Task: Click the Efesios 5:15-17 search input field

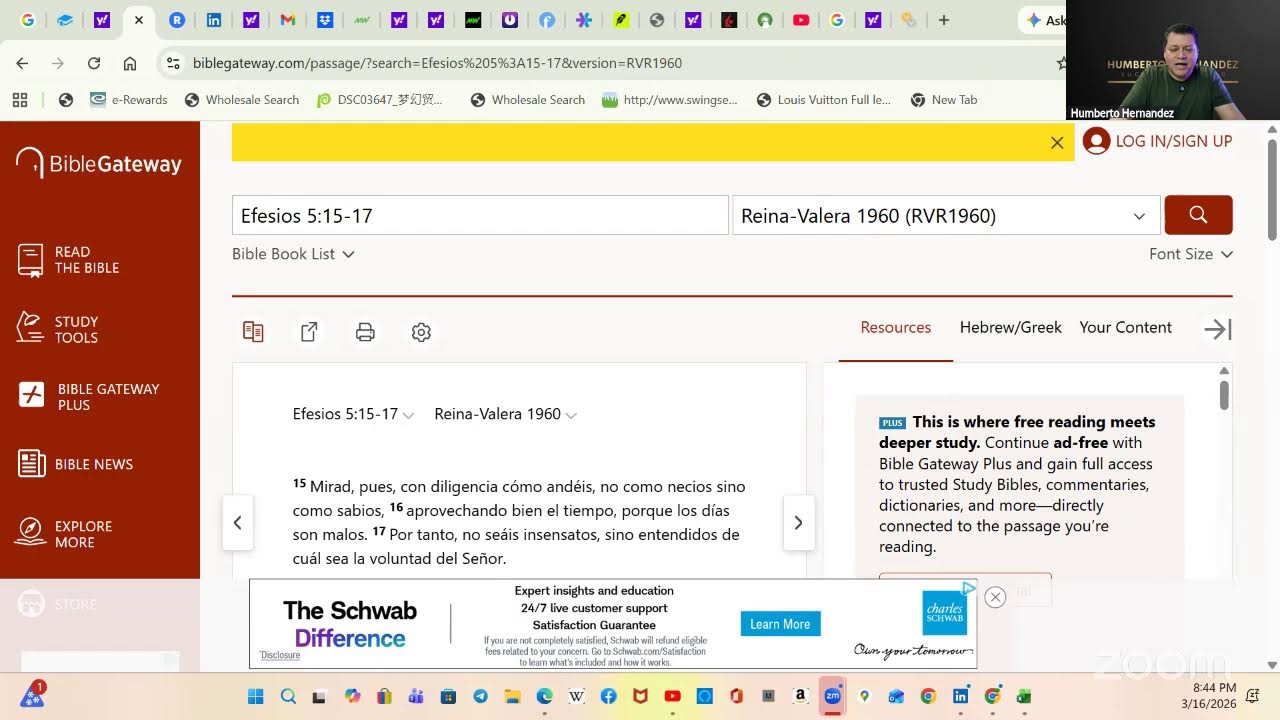Action: pos(480,215)
